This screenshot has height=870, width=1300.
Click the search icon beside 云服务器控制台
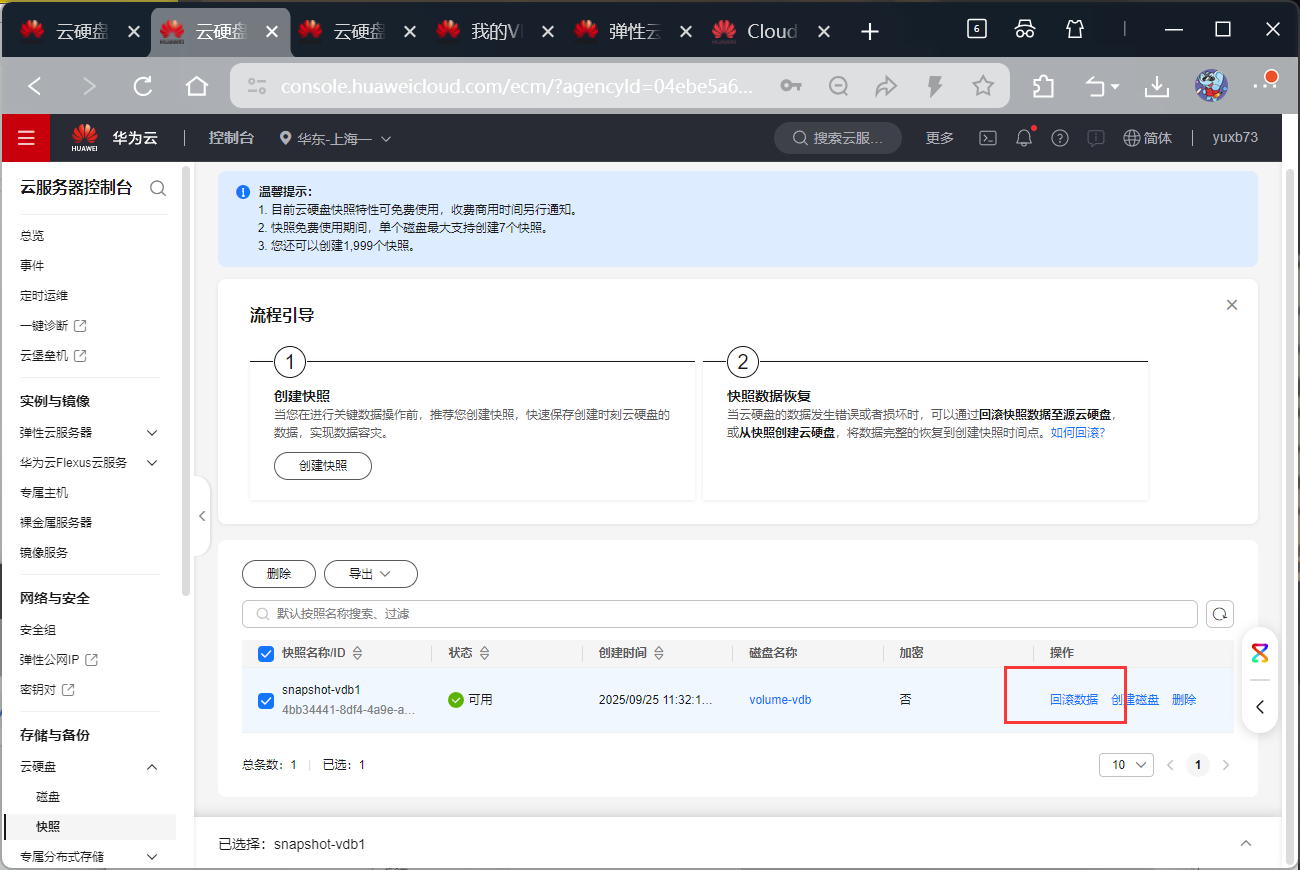pyautogui.click(x=158, y=188)
